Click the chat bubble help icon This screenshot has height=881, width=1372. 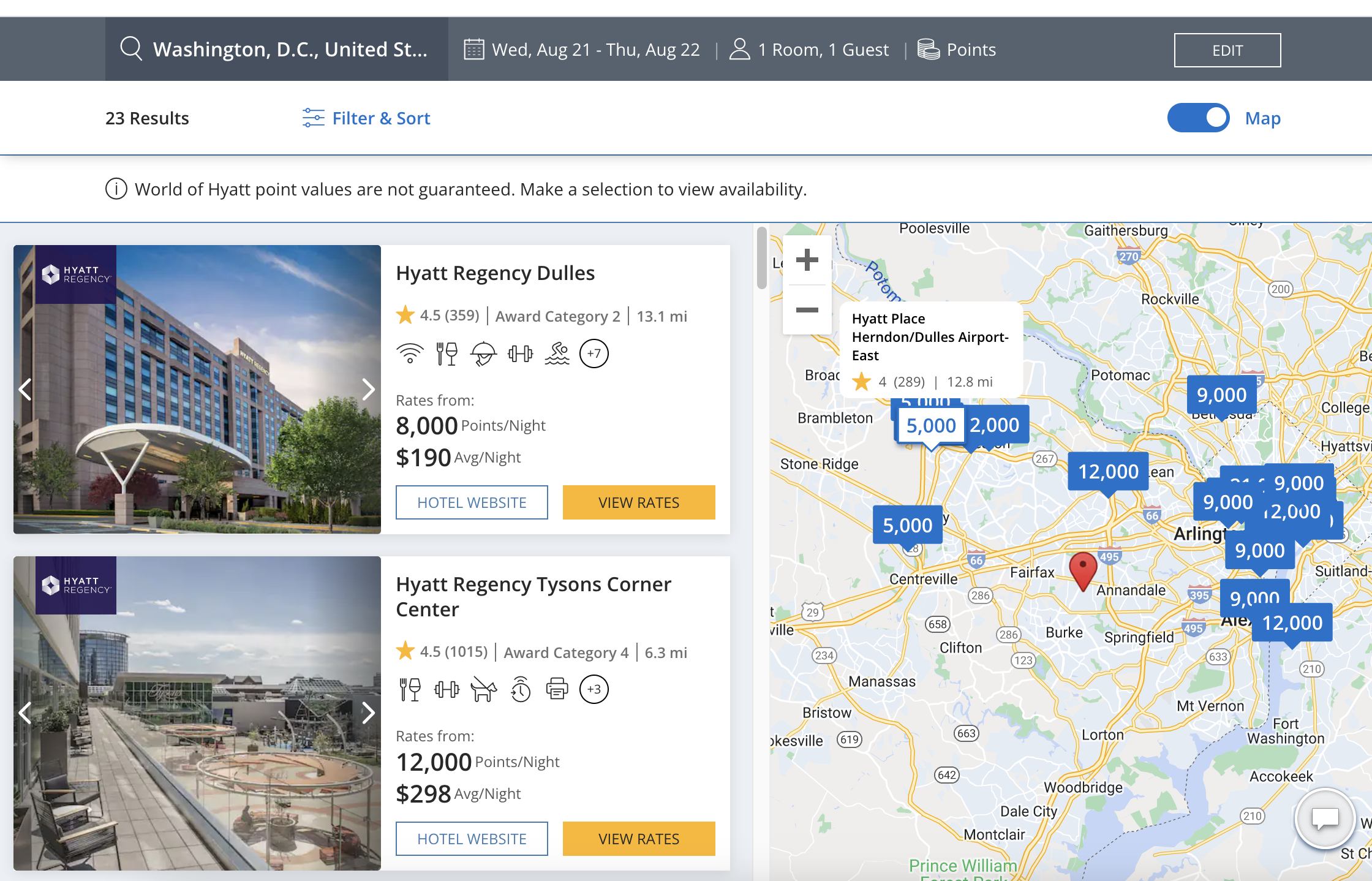(x=1325, y=818)
